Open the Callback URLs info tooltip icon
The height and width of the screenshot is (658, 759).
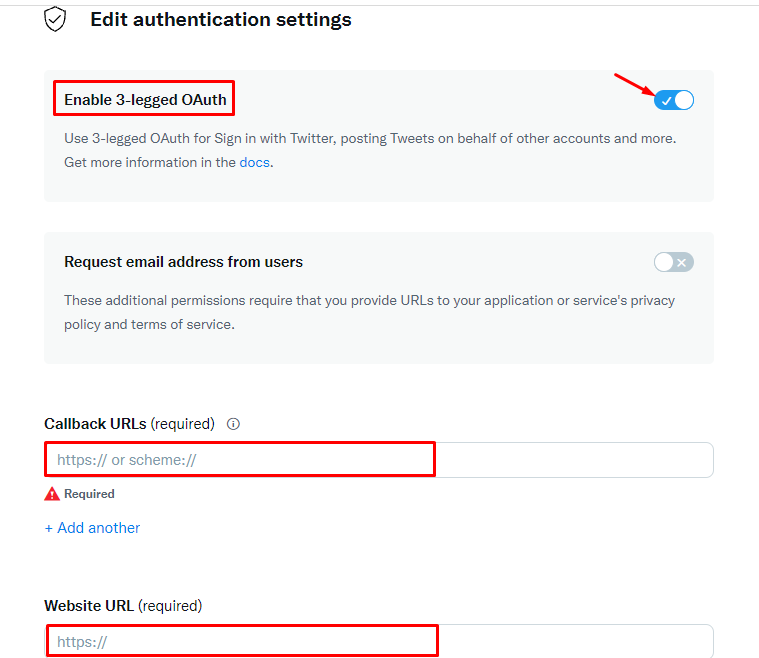click(x=233, y=424)
